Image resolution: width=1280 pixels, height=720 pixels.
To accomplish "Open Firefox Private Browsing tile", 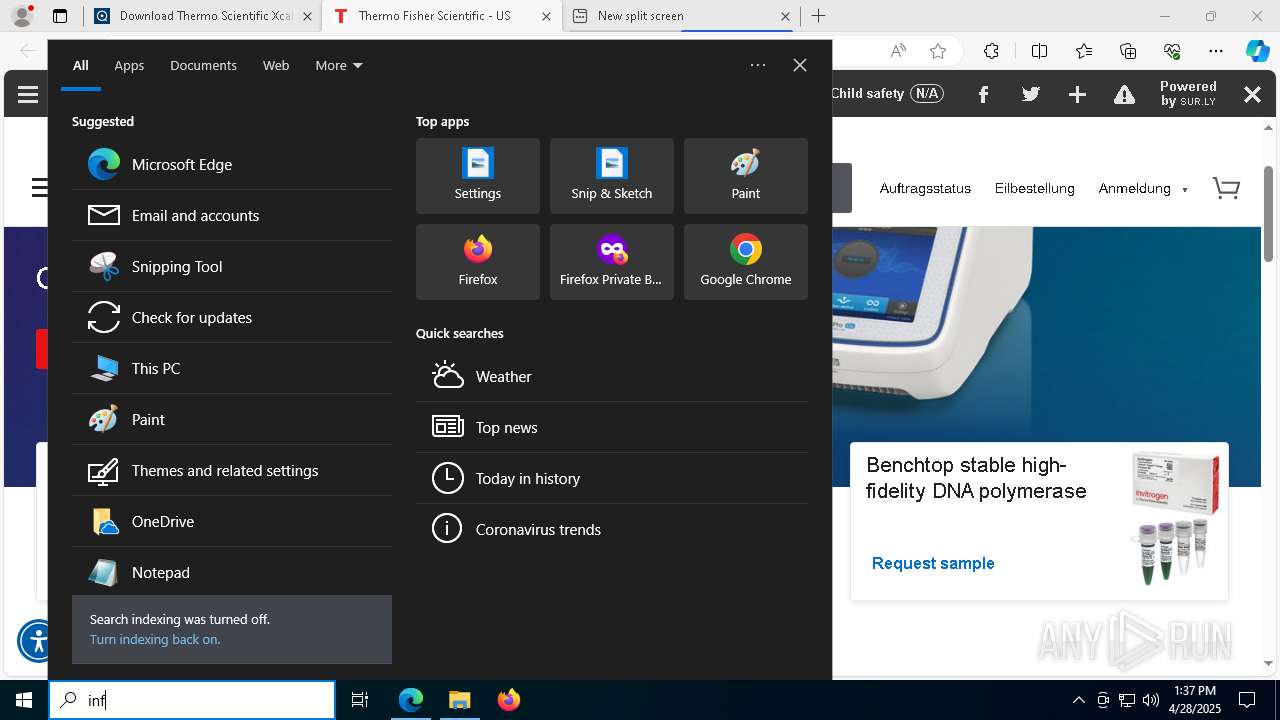I will [612, 262].
